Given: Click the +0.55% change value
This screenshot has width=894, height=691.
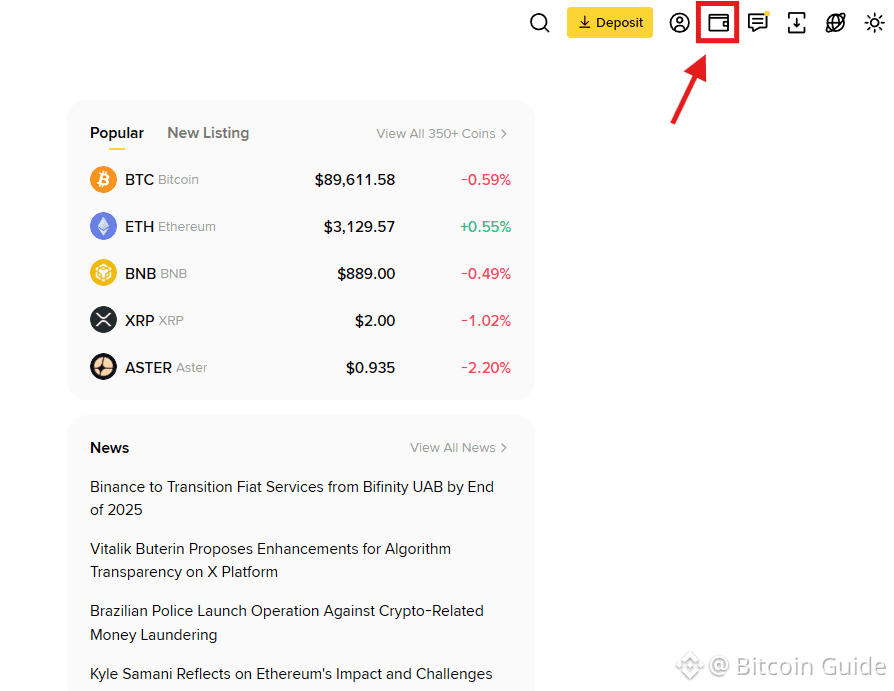Looking at the screenshot, I should pos(486,226).
